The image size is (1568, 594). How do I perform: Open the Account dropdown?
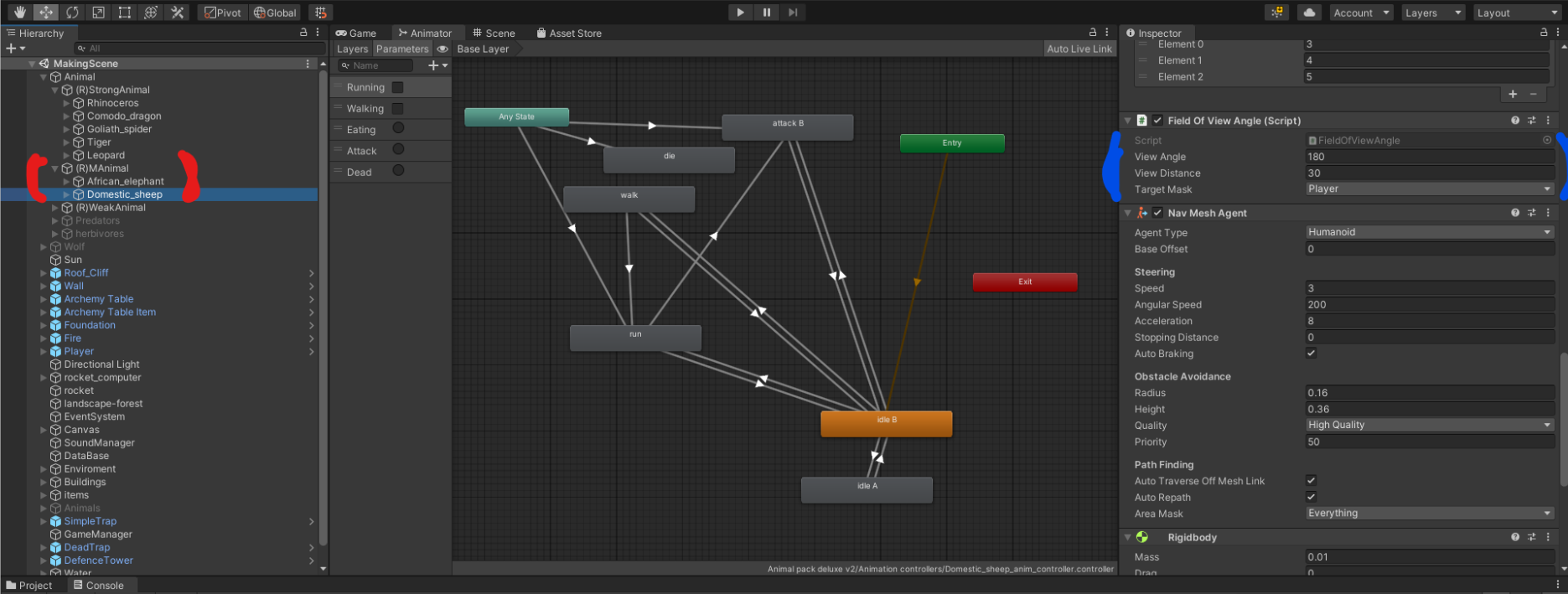tap(1362, 13)
